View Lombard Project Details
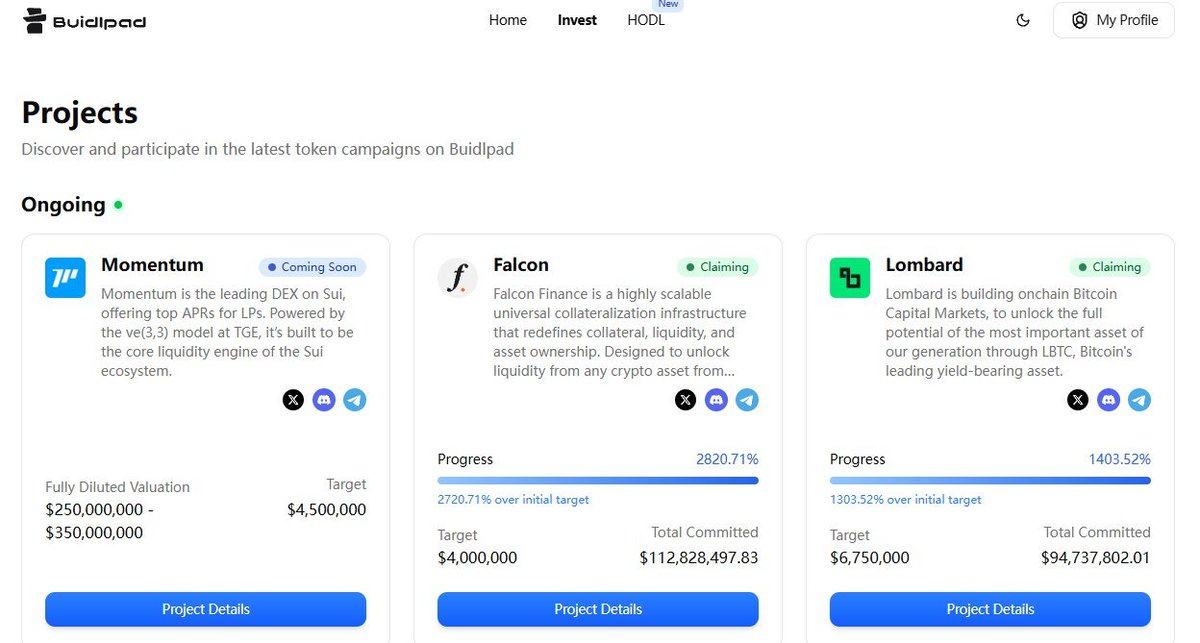The width and height of the screenshot is (1200, 643). click(x=990, y=609)
